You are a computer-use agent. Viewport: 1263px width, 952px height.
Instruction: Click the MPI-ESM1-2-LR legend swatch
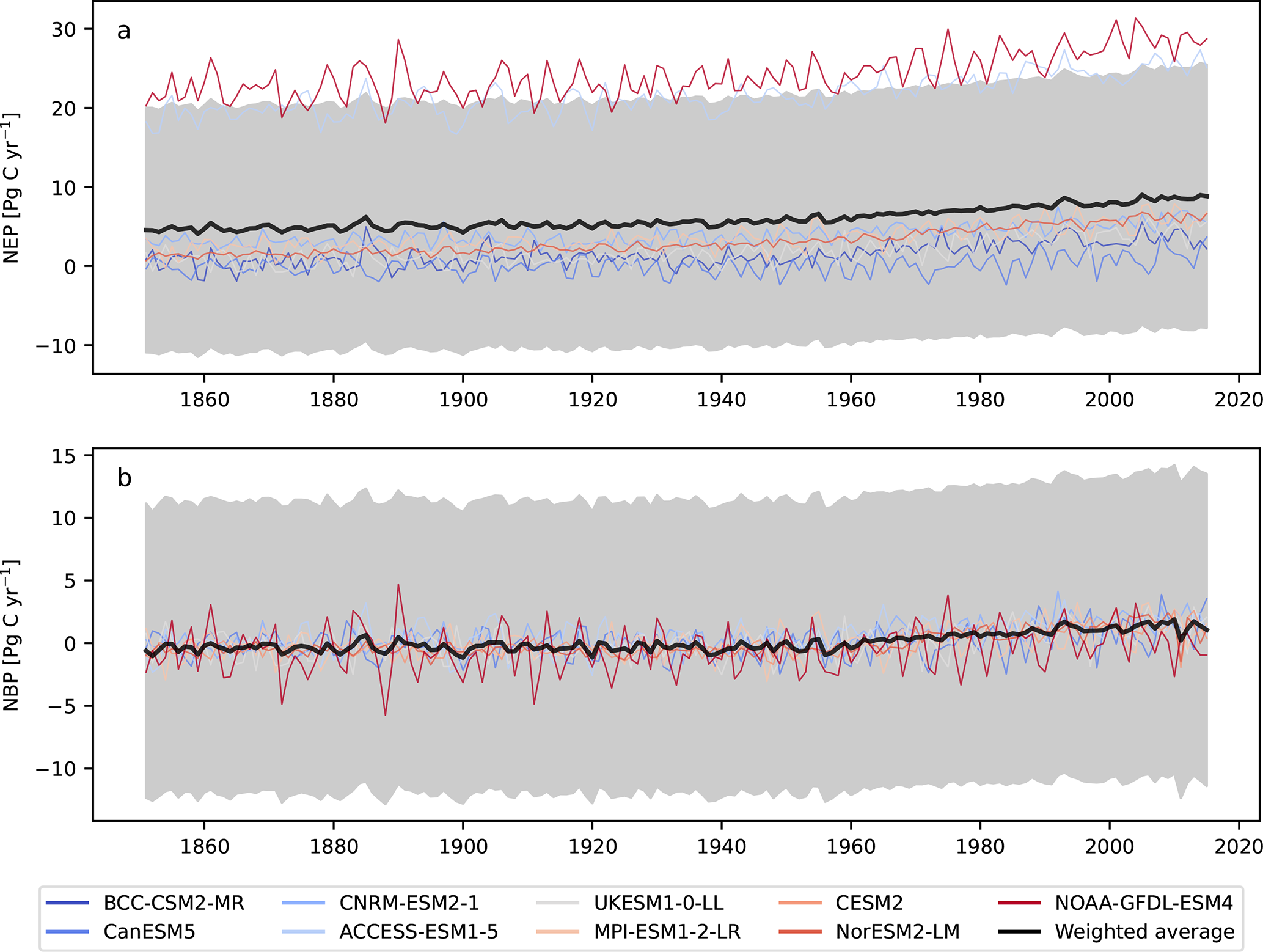click(557, 931)
